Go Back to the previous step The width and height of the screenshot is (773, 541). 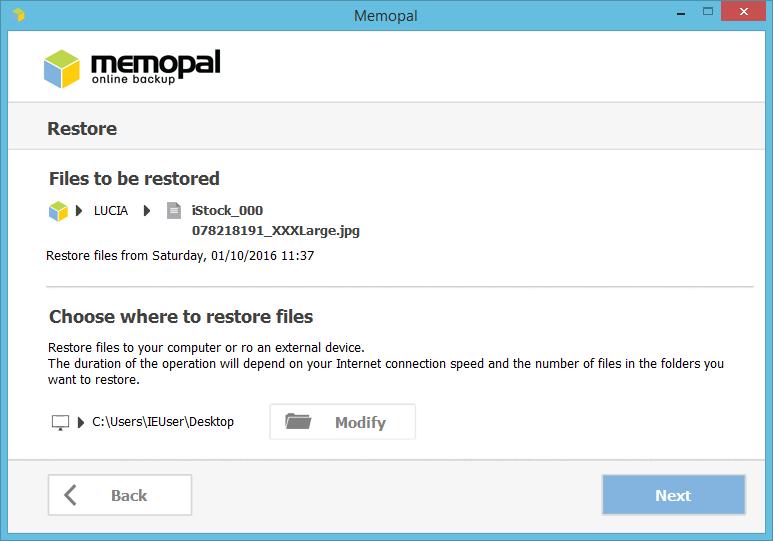pyautogui.click(x=120, y=495)
